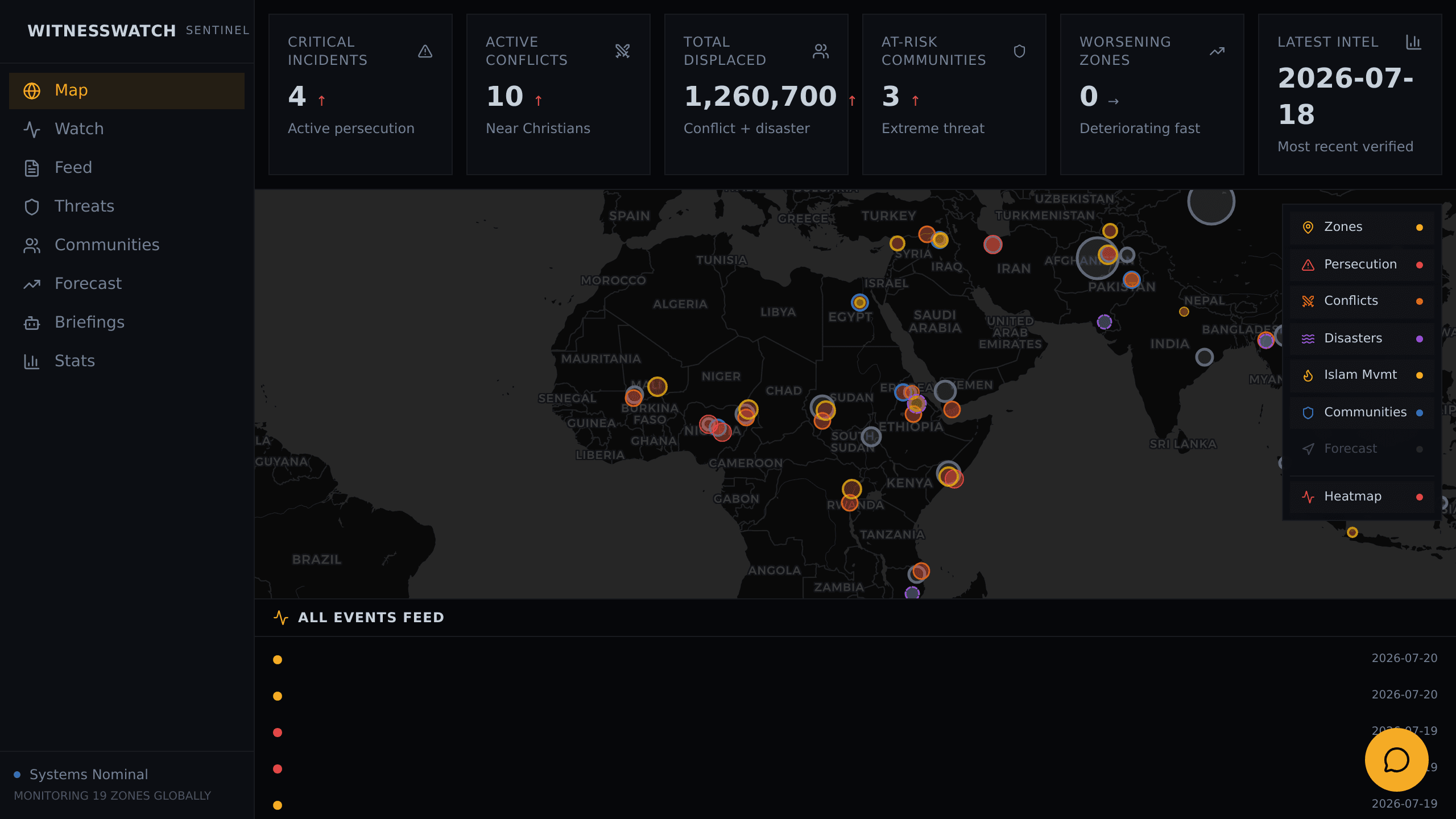Click the waves icon in Disasters layer row
Screen dimensions: 1456x819
[x=1308, y=339]
